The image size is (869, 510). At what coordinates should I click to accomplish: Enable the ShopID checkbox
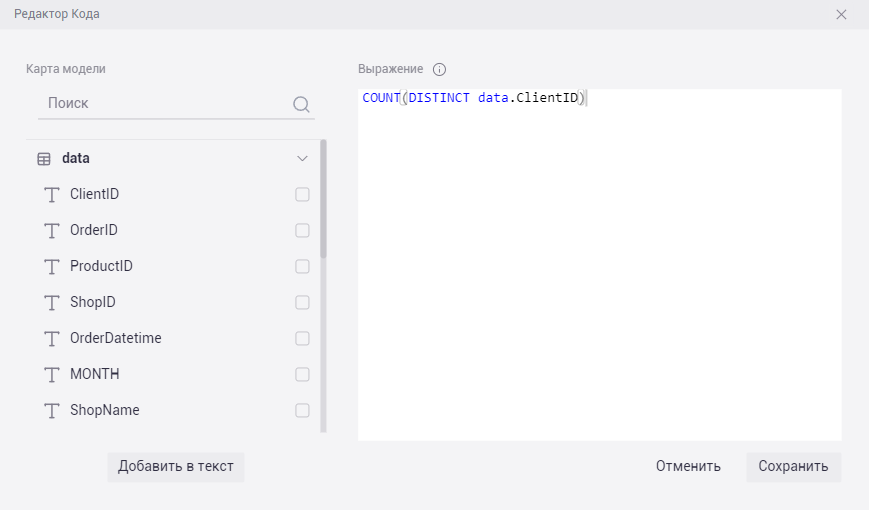point(302,303)
